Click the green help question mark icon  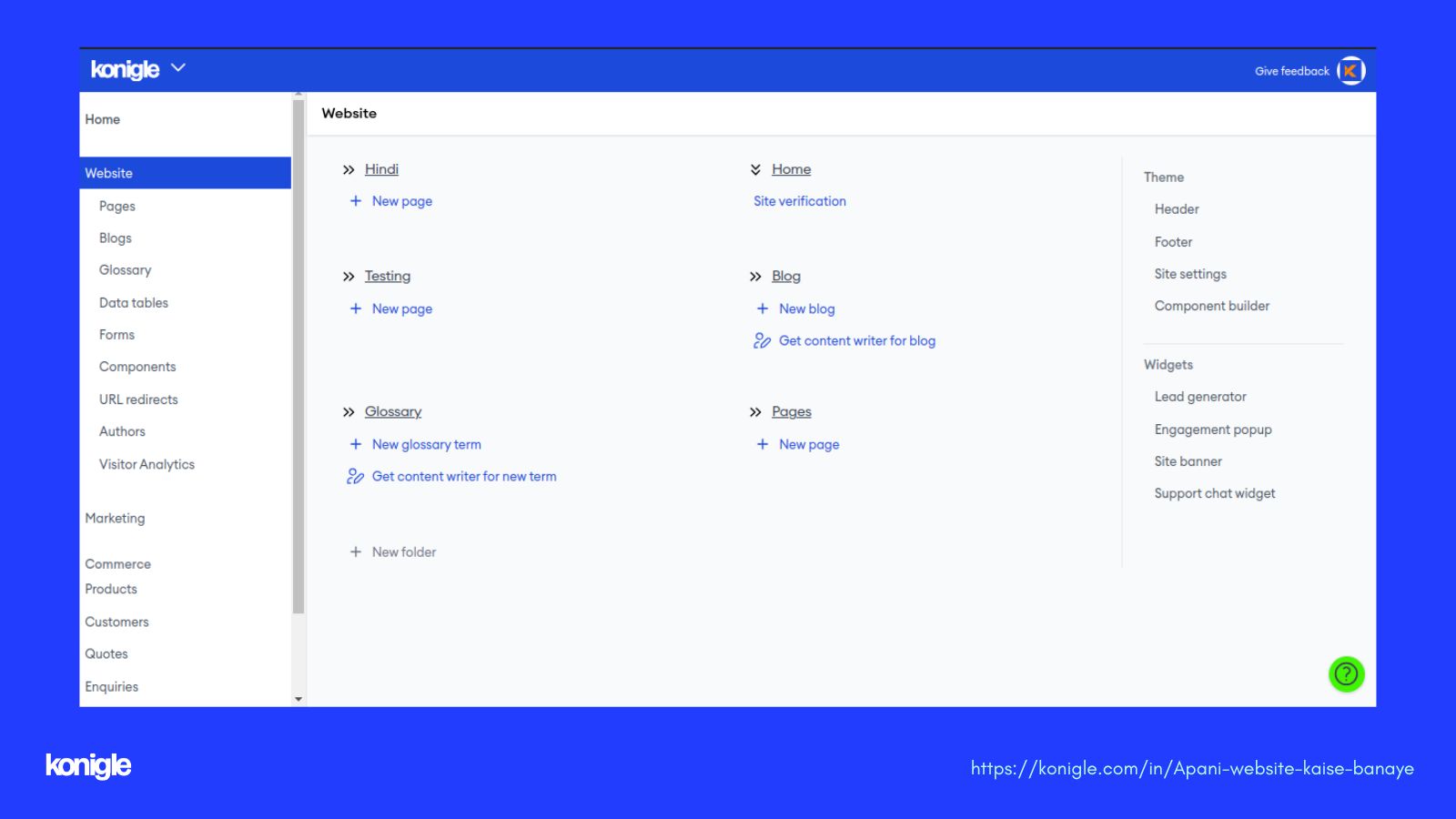click(1346, 674)
